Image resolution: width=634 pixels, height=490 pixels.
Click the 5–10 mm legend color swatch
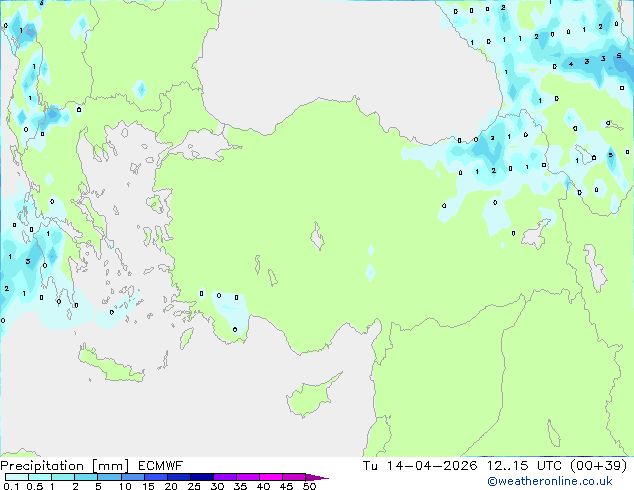109,477
